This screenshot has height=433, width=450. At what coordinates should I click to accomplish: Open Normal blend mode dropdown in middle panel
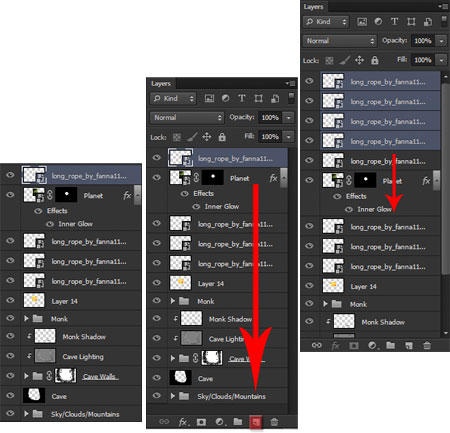187,117
